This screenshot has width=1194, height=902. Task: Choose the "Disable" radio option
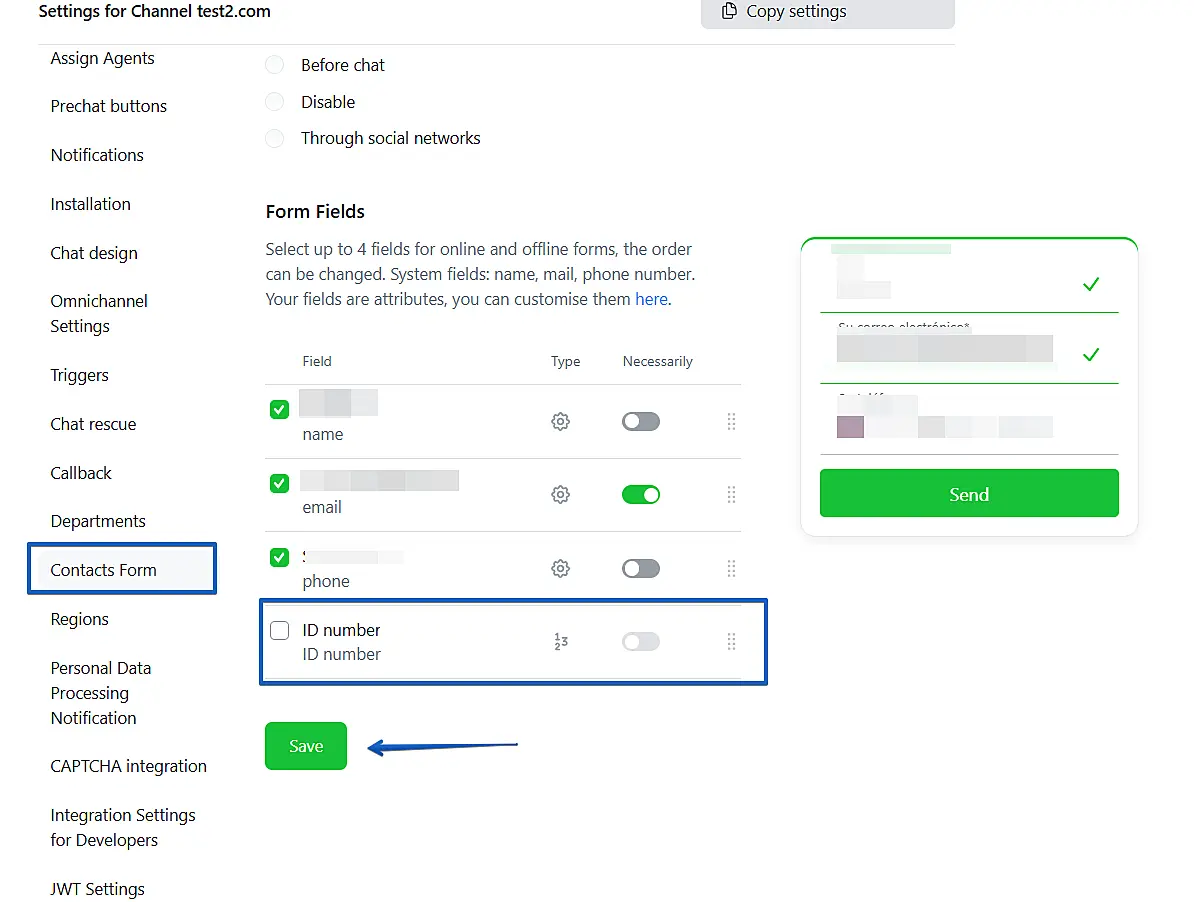pos(275,102)
